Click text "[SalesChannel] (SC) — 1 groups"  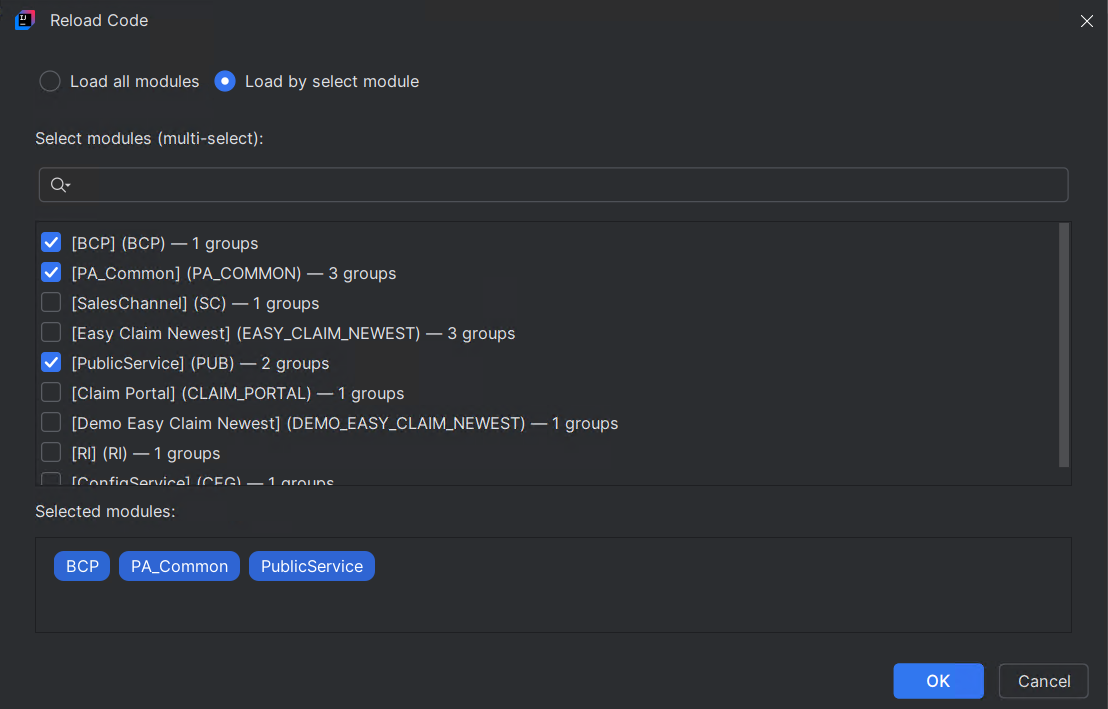[195, 303]
